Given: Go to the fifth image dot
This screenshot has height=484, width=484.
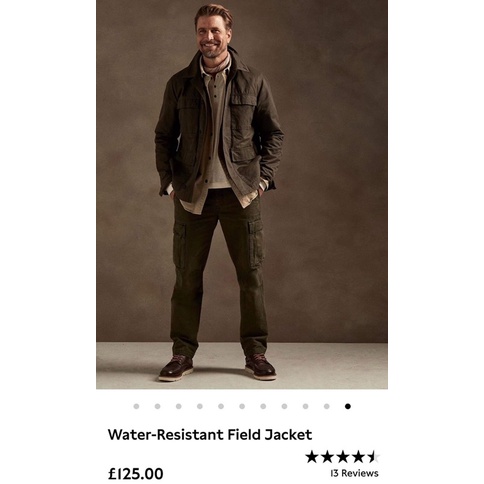Looking at the screenshot, I should pyautogui.click(x=221, y=406).
